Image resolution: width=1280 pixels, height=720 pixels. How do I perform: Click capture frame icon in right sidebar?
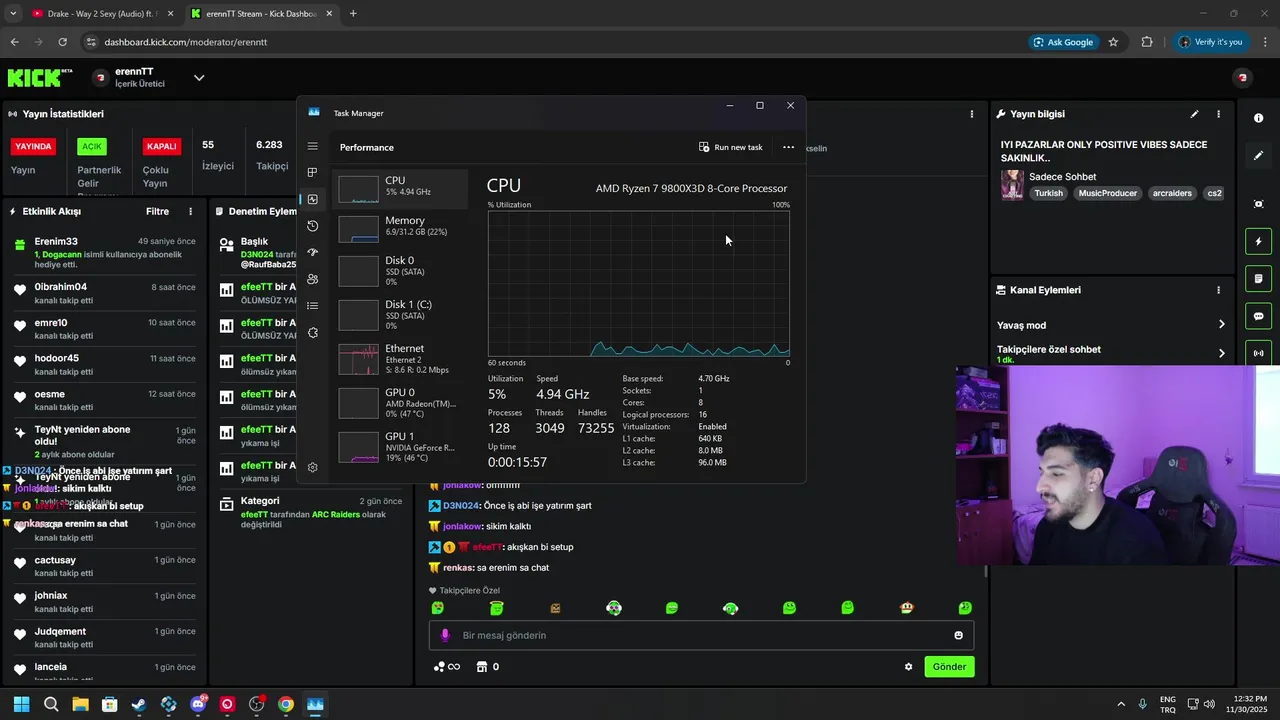(x=1258, y=204)
